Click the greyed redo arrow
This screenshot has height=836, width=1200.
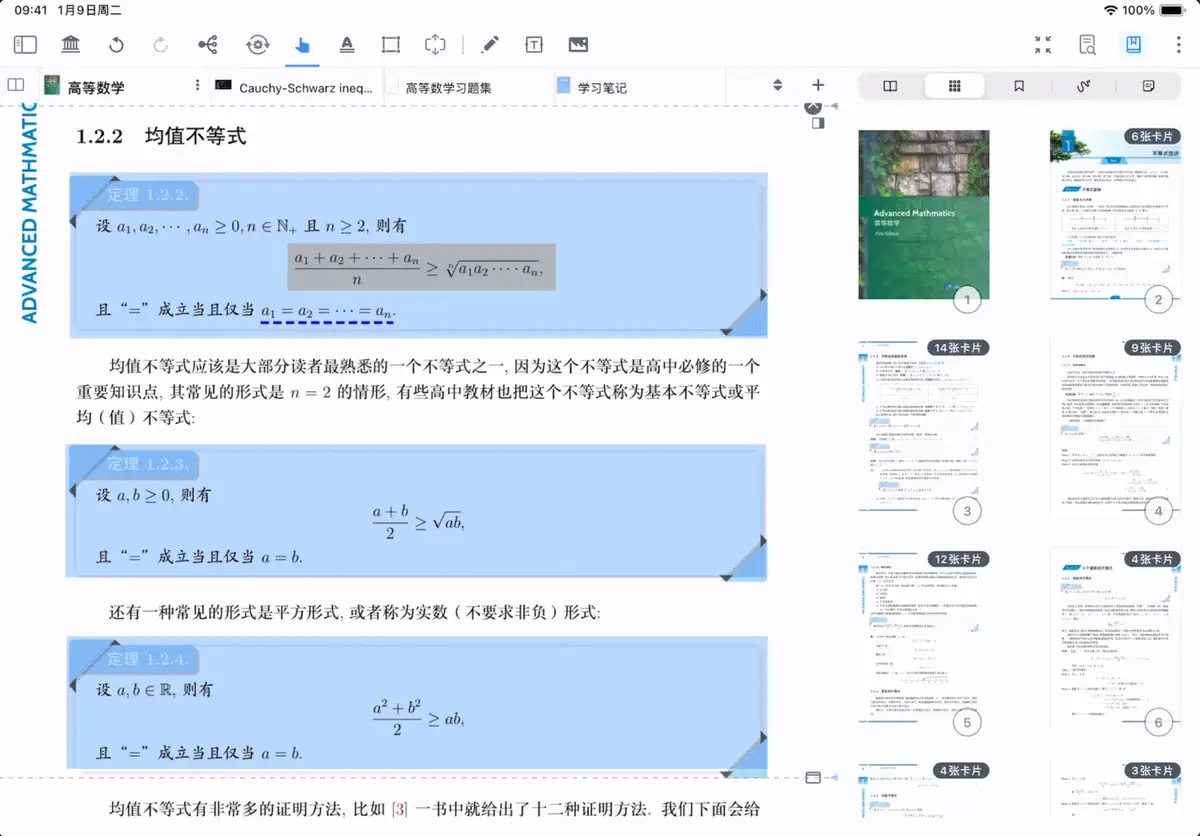tap(160, 44)
